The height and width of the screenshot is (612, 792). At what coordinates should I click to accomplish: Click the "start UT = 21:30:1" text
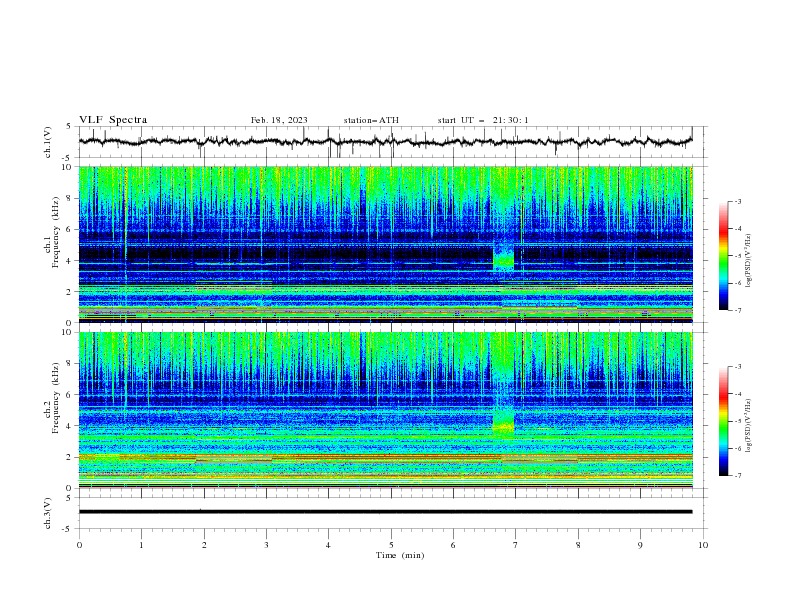(x=483, y=120)
